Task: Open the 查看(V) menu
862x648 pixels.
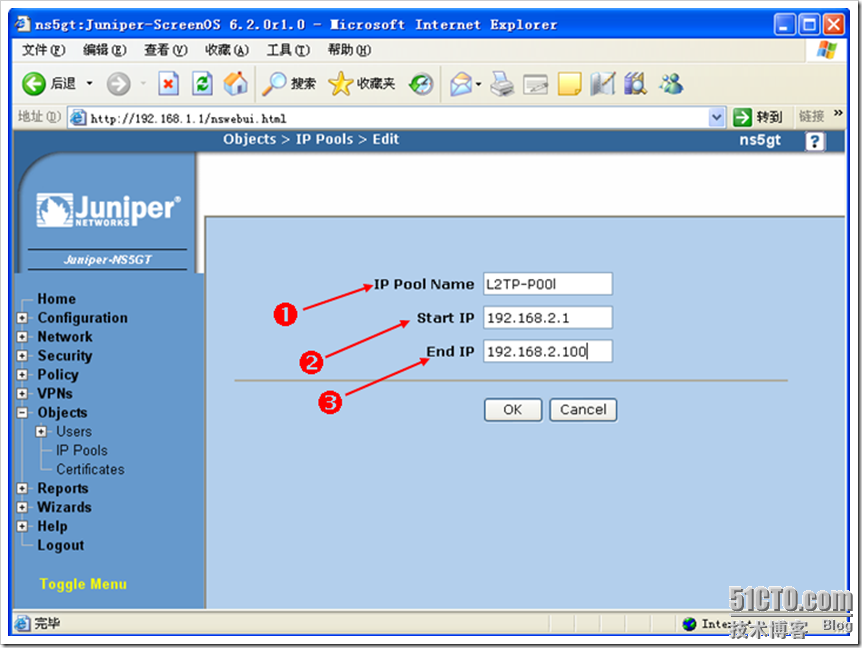Action: pyautogui.click(x=165, y=50)
